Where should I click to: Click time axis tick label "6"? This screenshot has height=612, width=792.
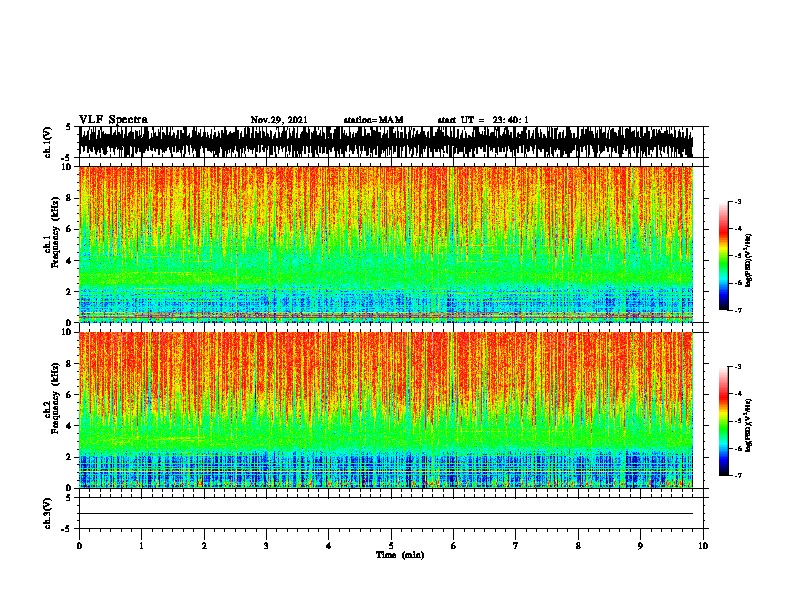click(x=454, y=546)
